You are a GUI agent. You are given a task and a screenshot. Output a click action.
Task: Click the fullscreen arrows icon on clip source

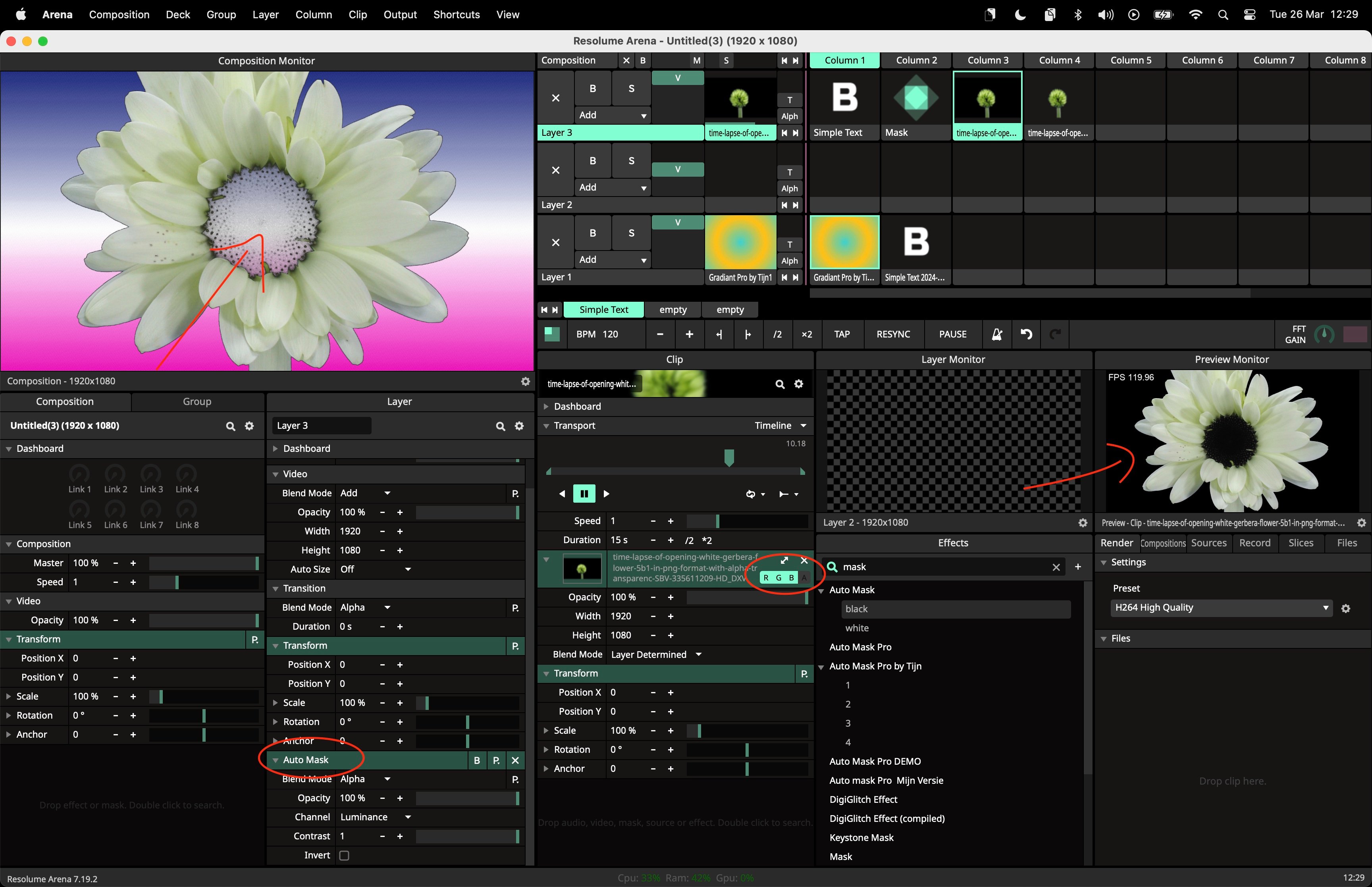(x=784, y=560)
